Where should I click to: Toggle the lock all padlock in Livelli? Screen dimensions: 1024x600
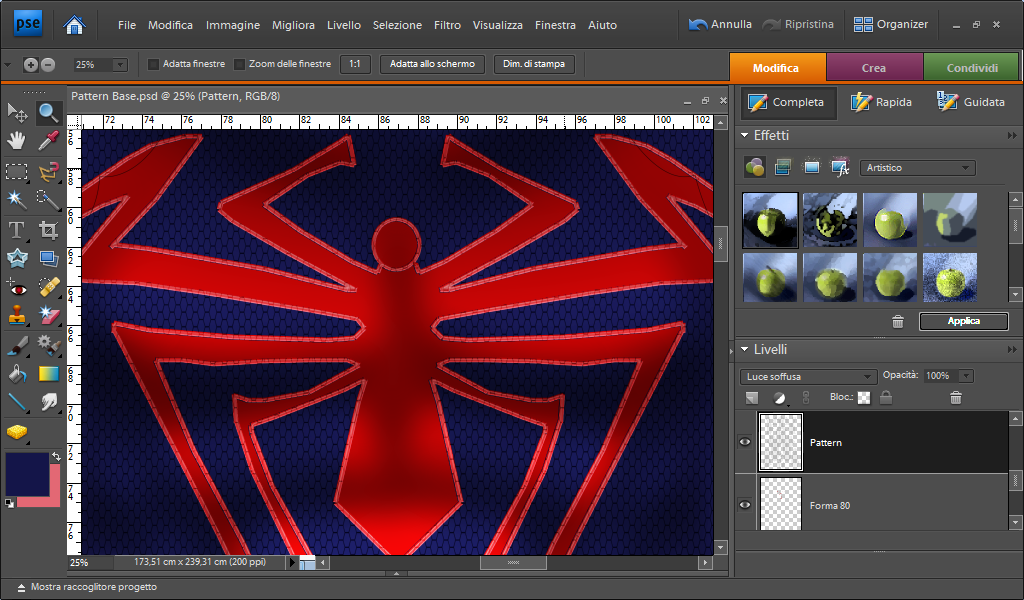(x=886, y=397)
